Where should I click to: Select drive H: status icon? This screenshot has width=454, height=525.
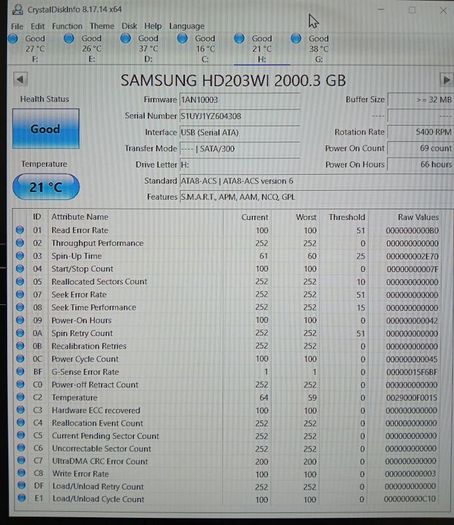pos(239,39)
